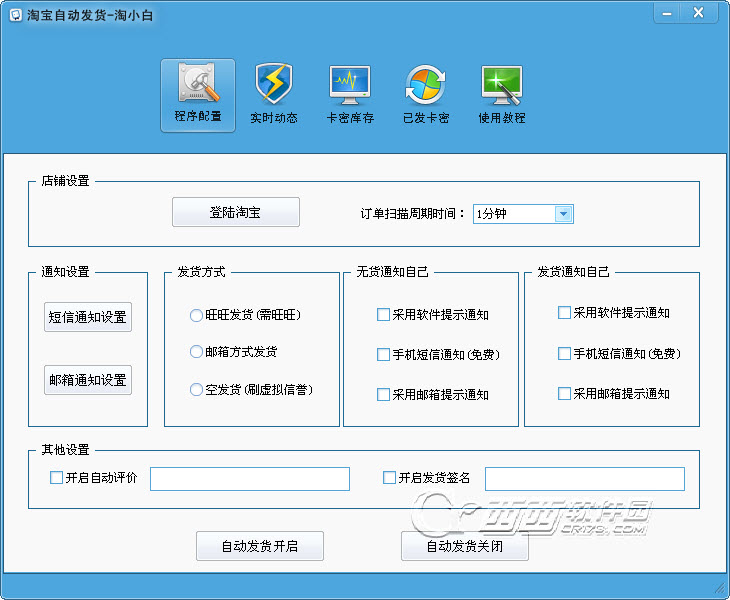Click the 发货方式 group title
This screenshot has width=730, height=600.
point(201,272)
